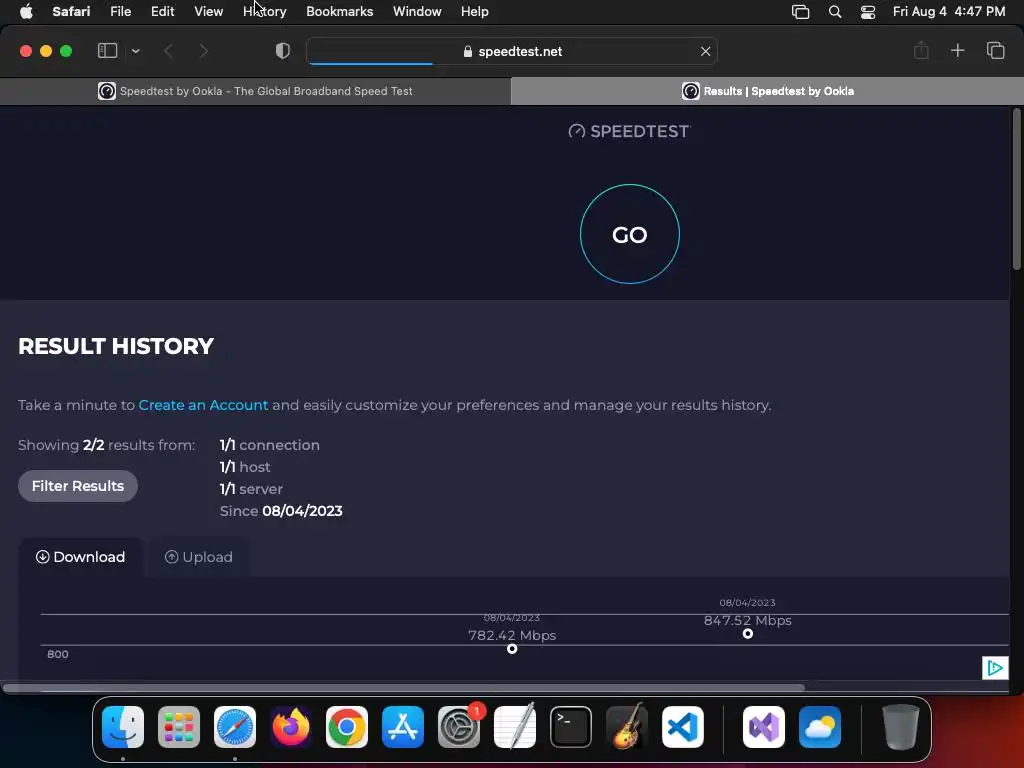Click the SPEEDTEST logo
The height and width of the screenshot is (768, 1024).
click(629, 131)
